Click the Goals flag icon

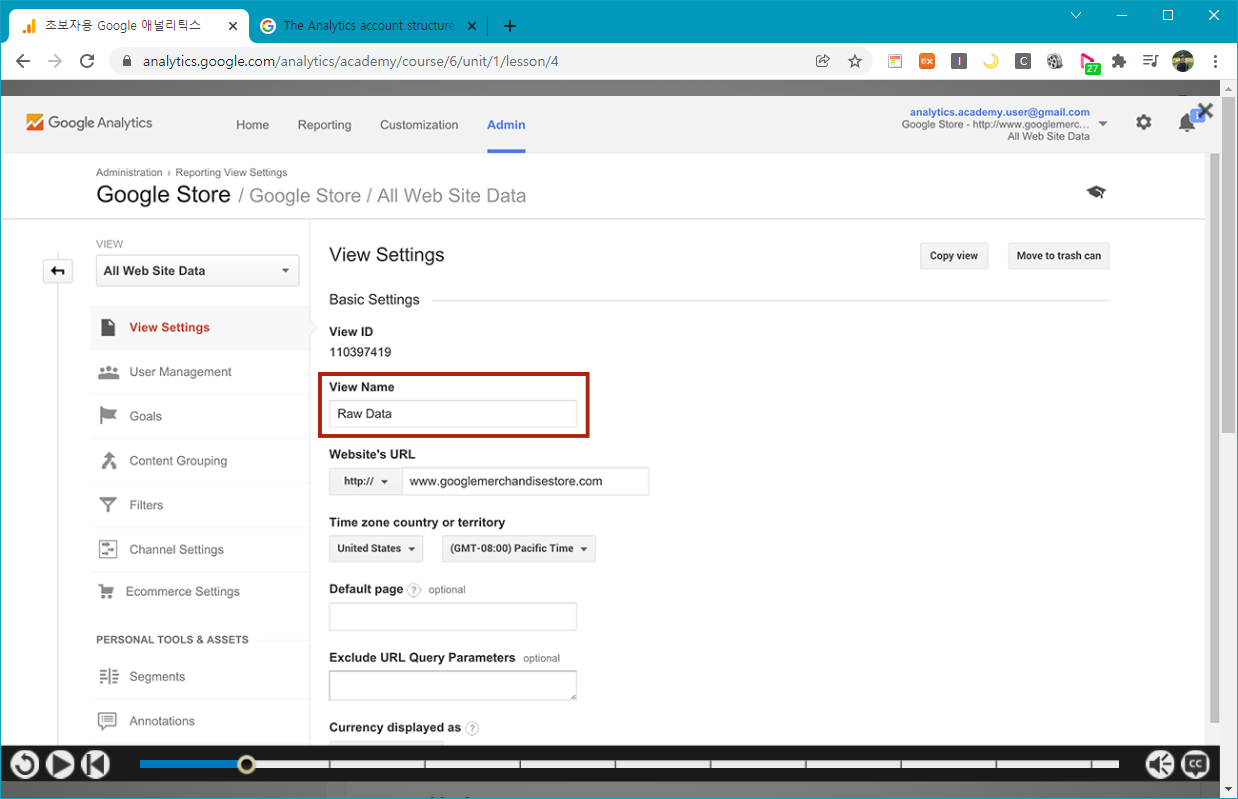coord(108,416)
